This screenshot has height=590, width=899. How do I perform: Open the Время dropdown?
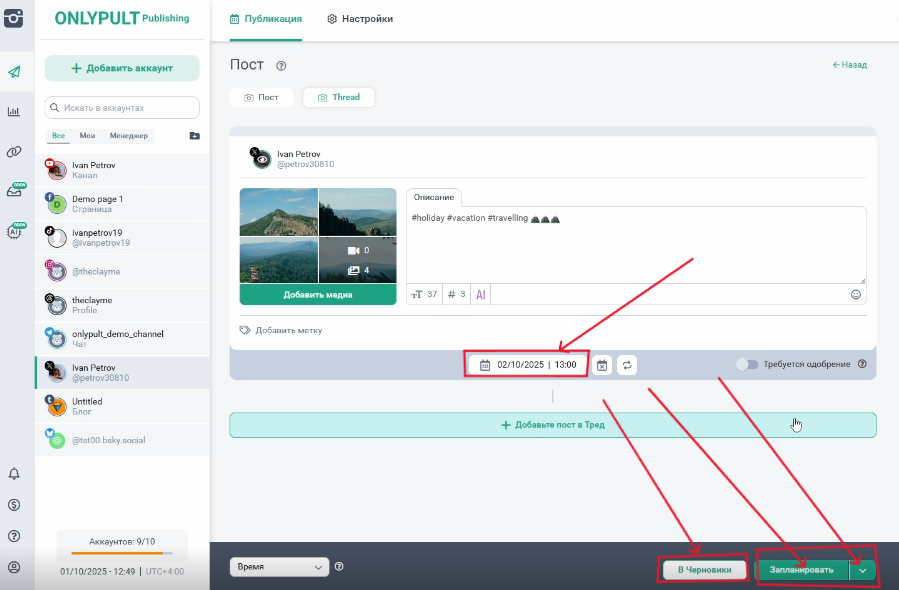click(279, 567)
